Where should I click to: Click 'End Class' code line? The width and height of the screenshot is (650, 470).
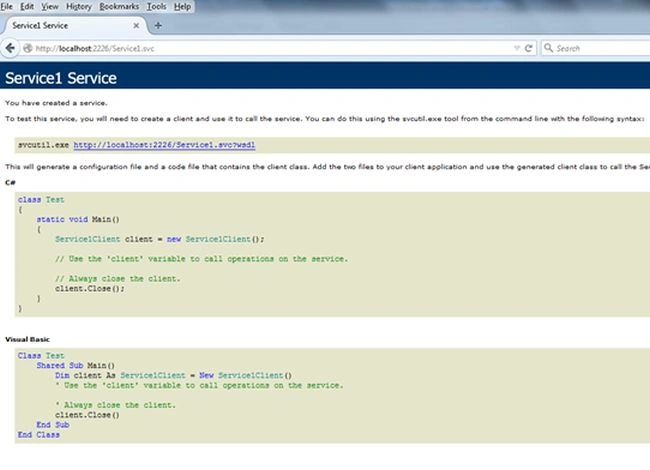point(39,435)
